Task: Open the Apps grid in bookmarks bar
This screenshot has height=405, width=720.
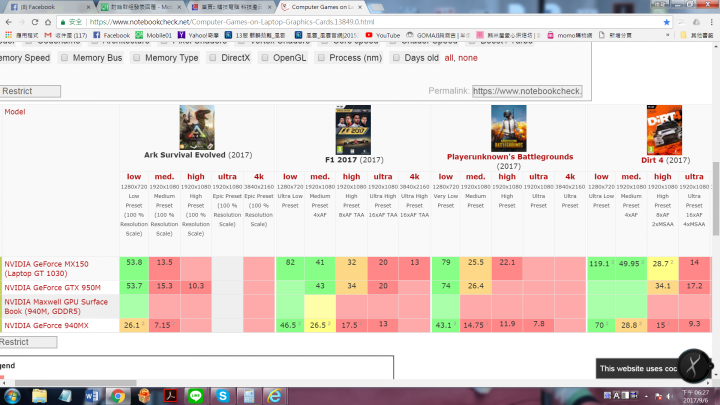Action: pyautogui.click(x=8, y=35)
